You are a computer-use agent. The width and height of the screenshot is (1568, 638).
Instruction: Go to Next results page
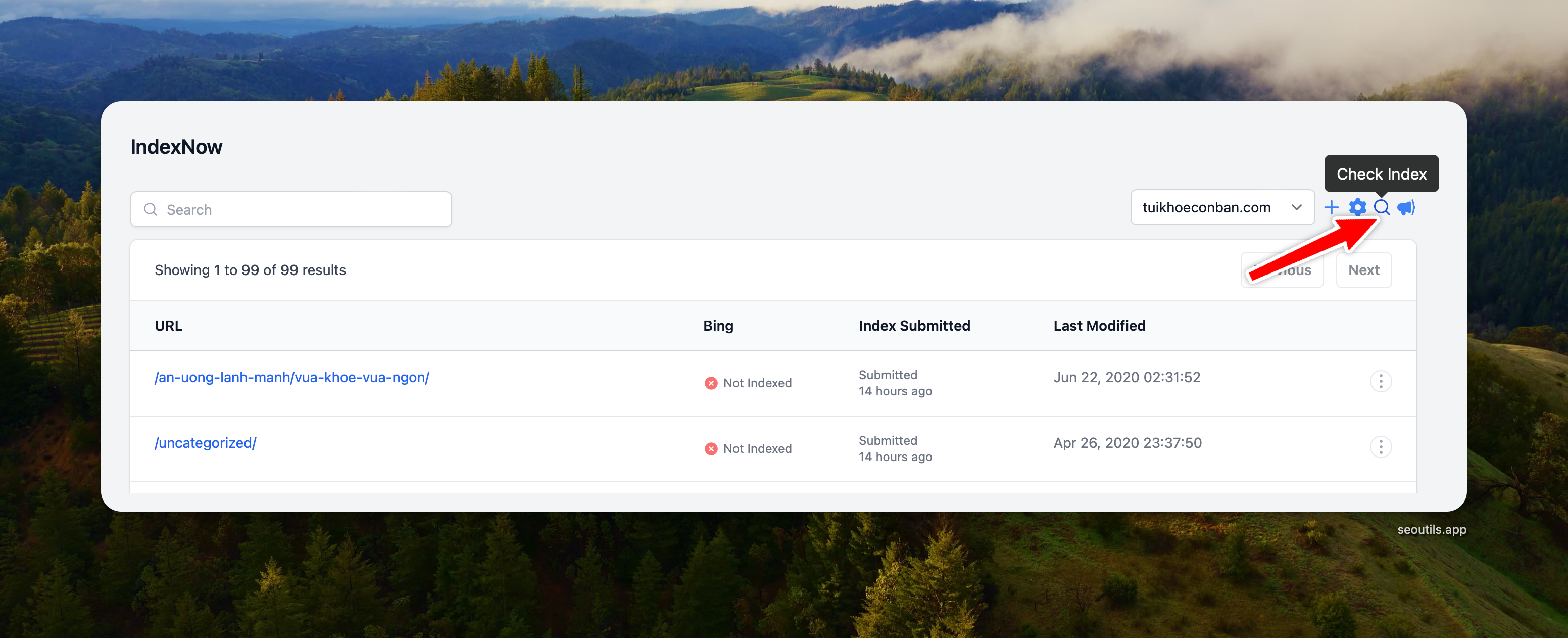1363,270
